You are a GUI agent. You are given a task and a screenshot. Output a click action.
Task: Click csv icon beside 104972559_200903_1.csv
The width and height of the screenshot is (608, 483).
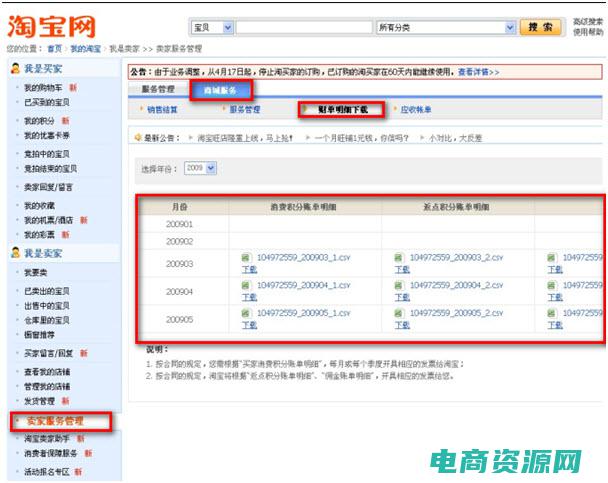[245, 257]
